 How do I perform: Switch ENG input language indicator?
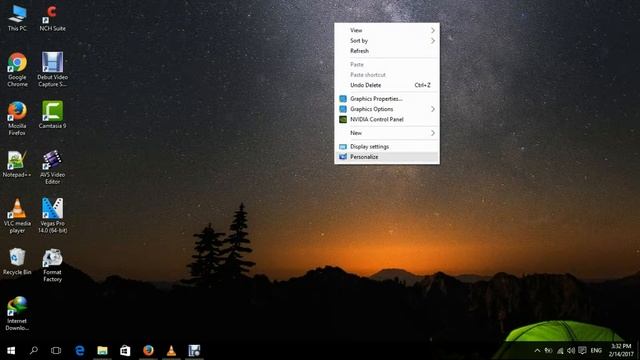596,351
